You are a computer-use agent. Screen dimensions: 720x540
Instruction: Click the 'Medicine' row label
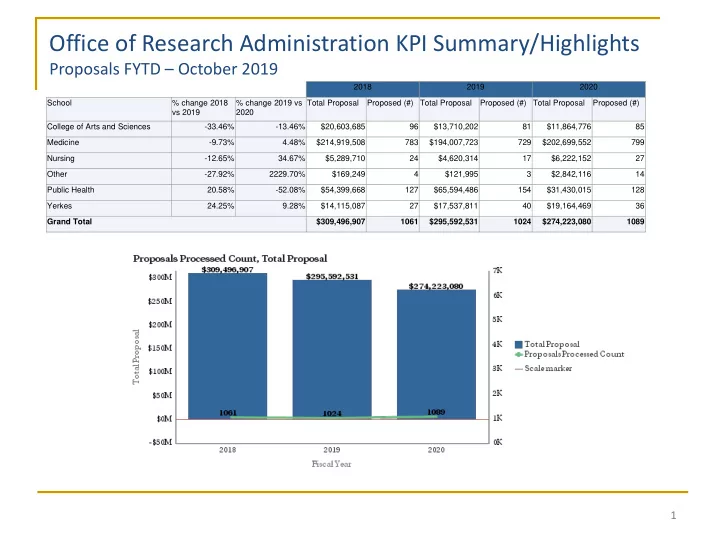(108, 143)
